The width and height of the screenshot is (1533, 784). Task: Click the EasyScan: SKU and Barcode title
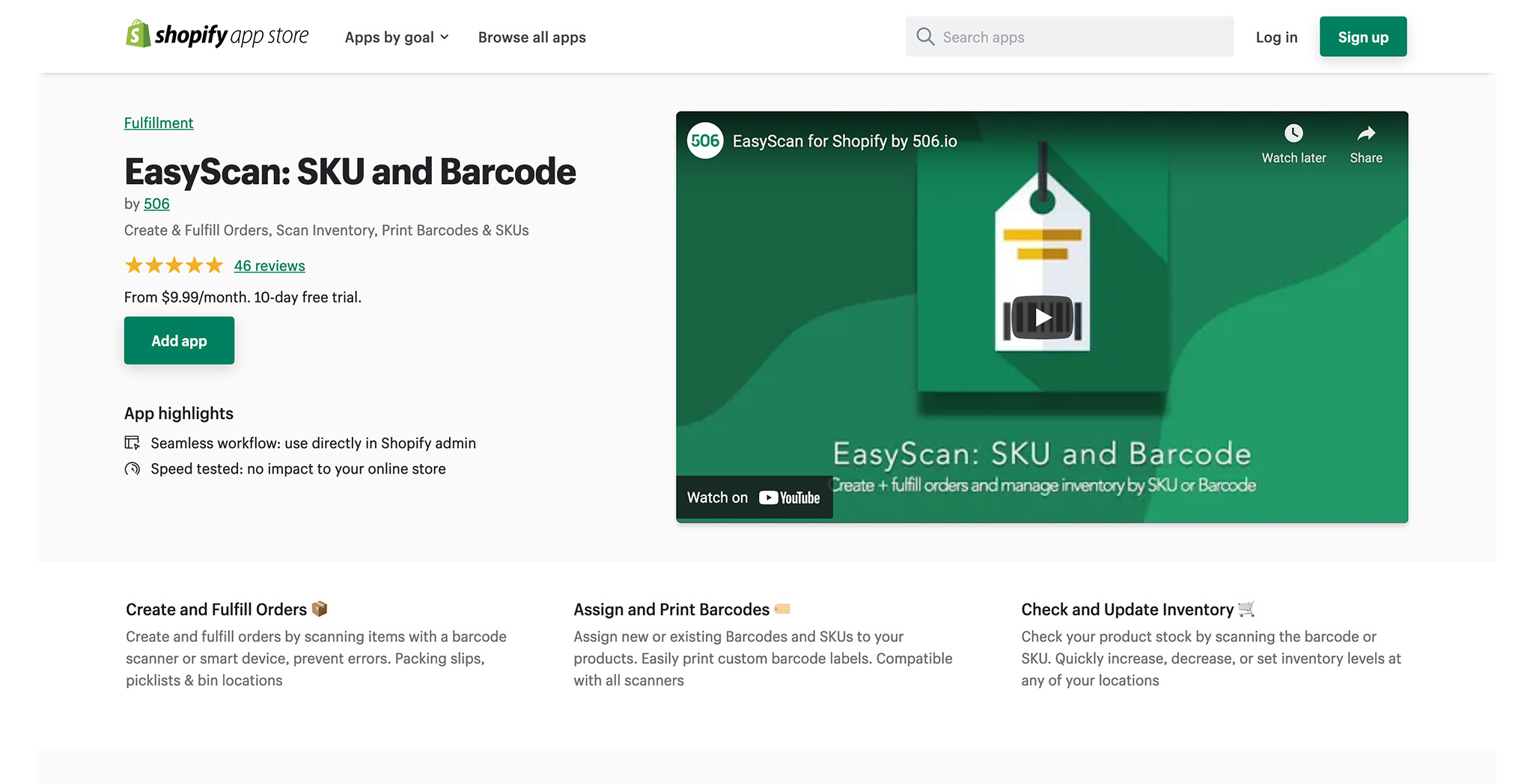pos(350,171)
